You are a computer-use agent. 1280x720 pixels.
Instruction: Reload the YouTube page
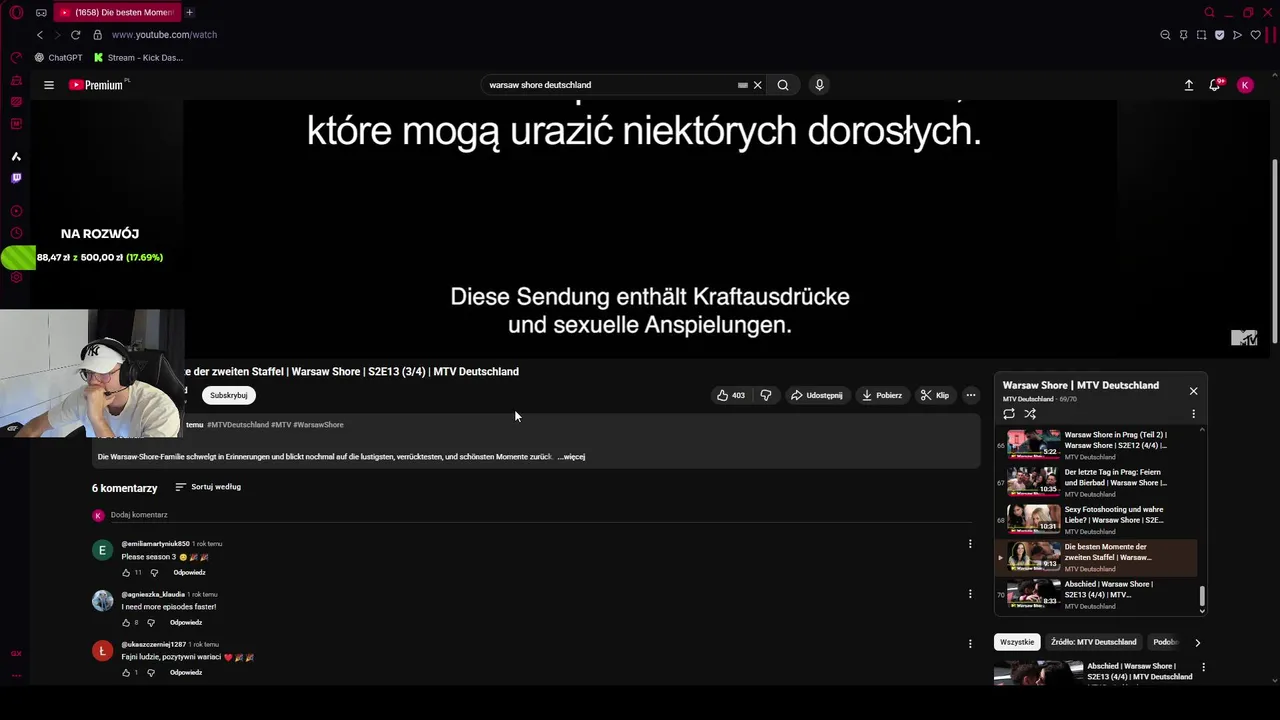(x=75, y=34)
